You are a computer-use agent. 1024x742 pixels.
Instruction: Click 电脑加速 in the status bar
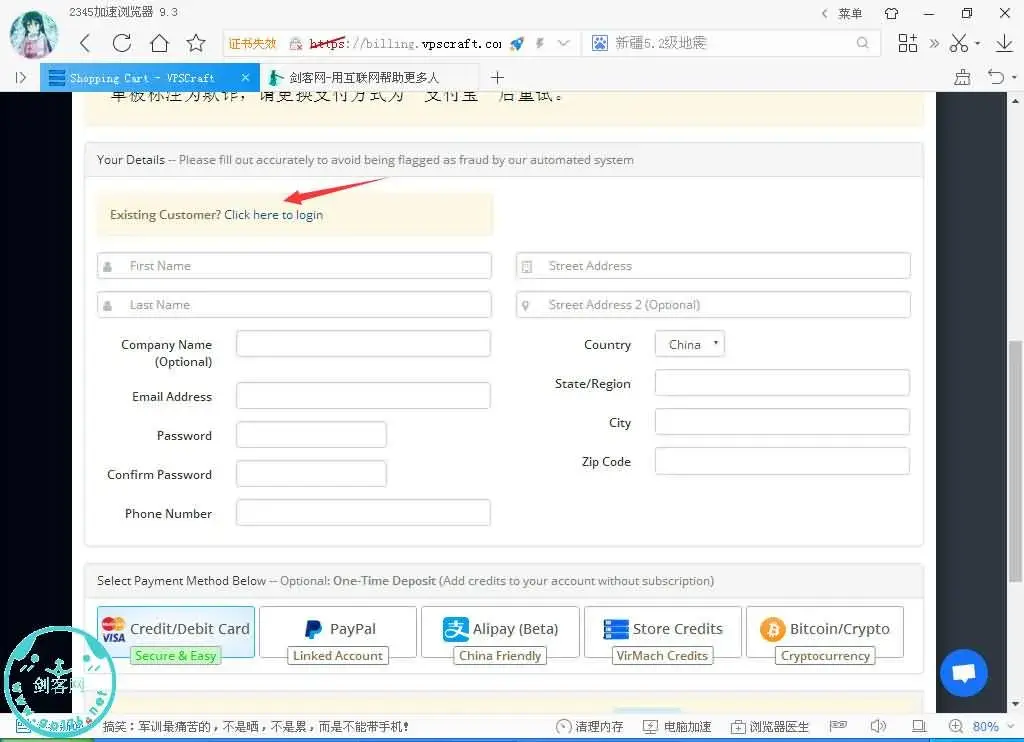pos(677,726)
